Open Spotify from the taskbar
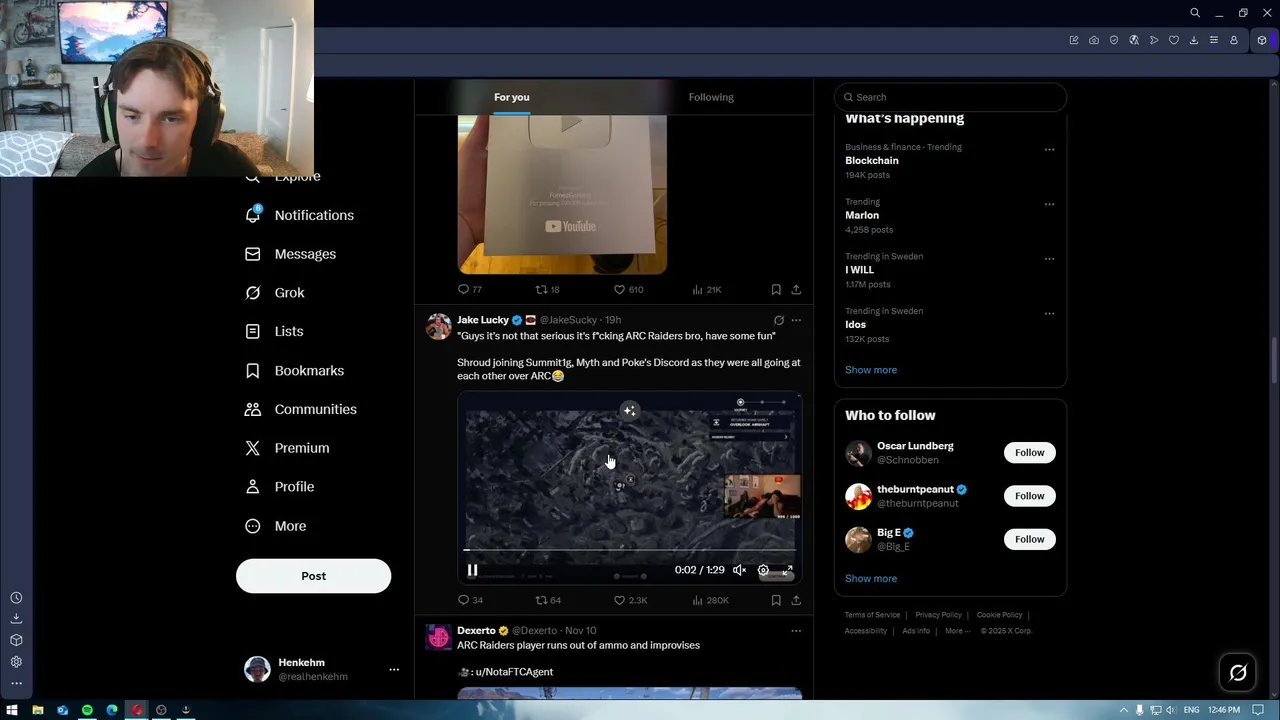This screenshot has width=1280, height=720. [87, 710]
